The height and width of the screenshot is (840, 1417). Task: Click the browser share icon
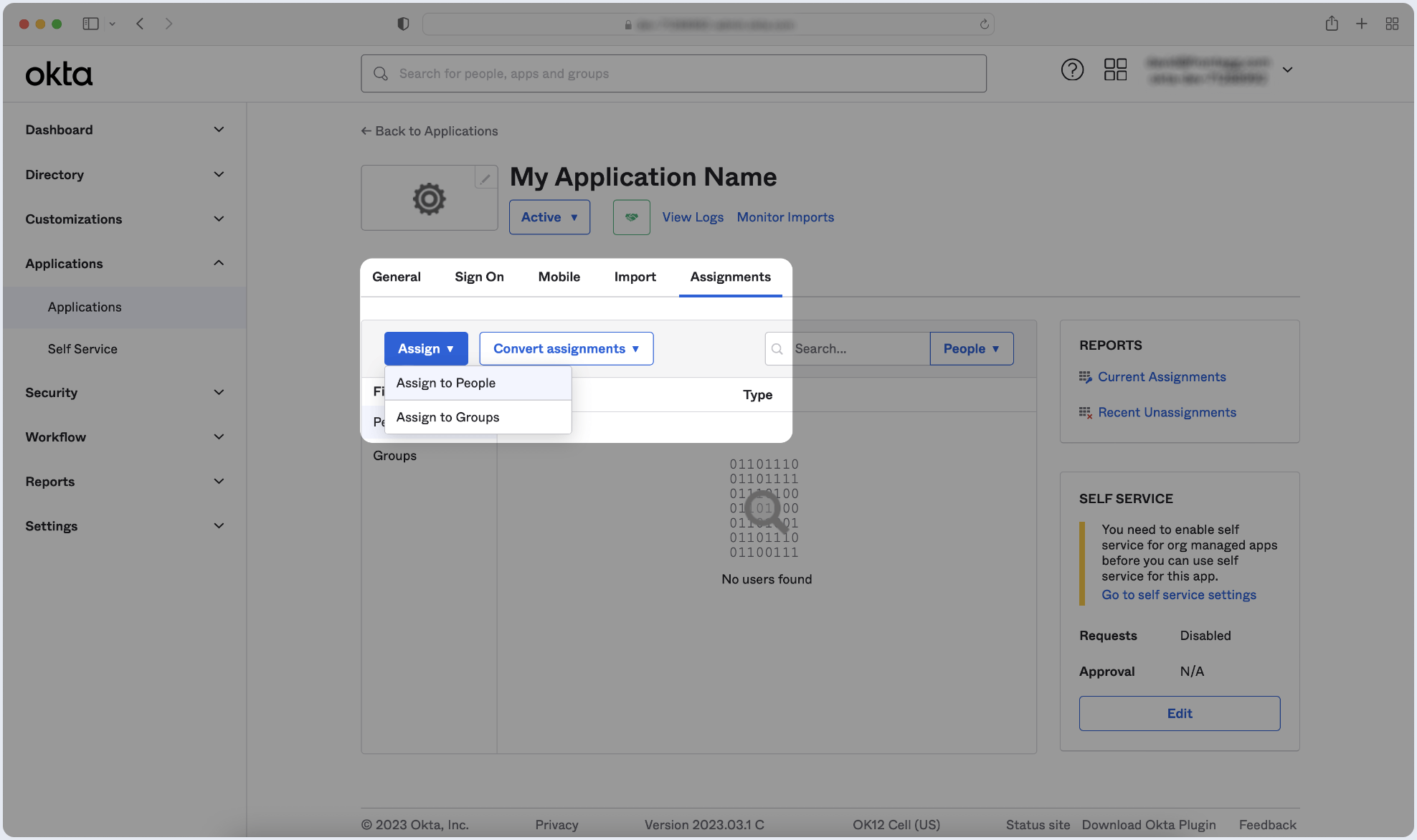click(x=1332, y=24)
